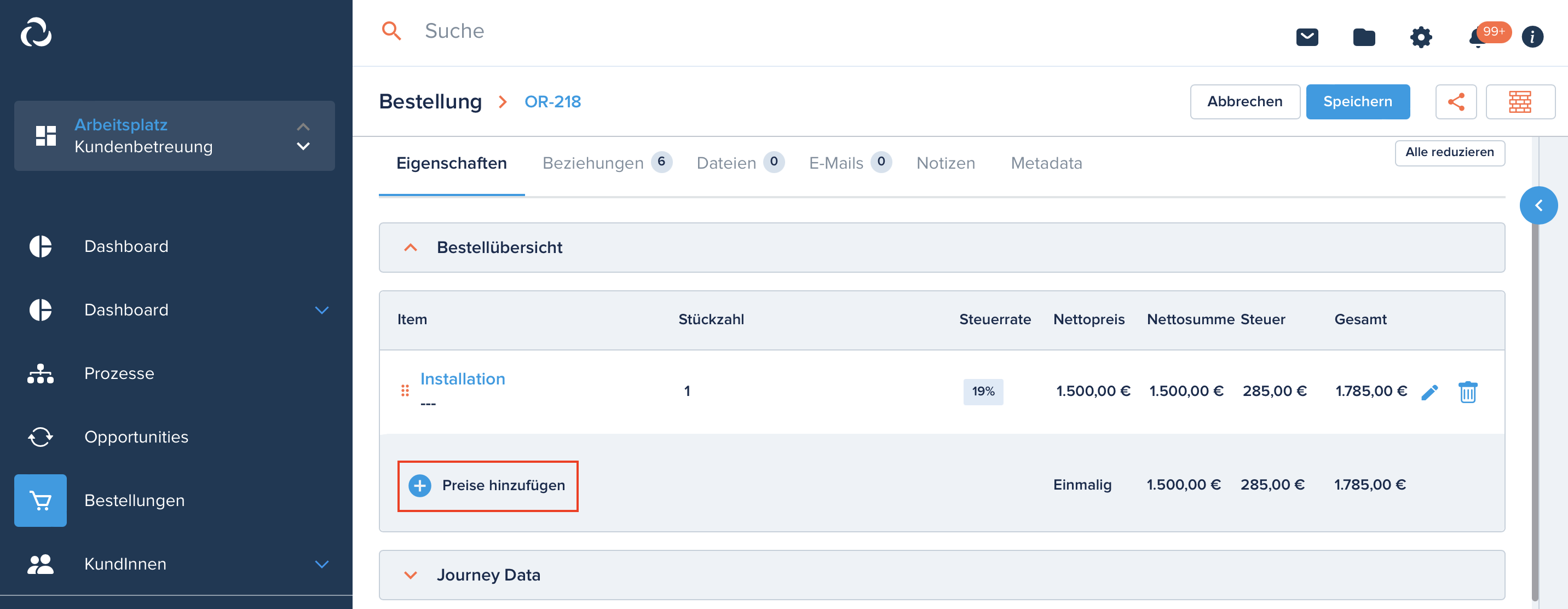The height and width of the screenshot is (609, 1568).
Task: Switch to the Eigenschaften tab
Action: (x=452, y=163)
